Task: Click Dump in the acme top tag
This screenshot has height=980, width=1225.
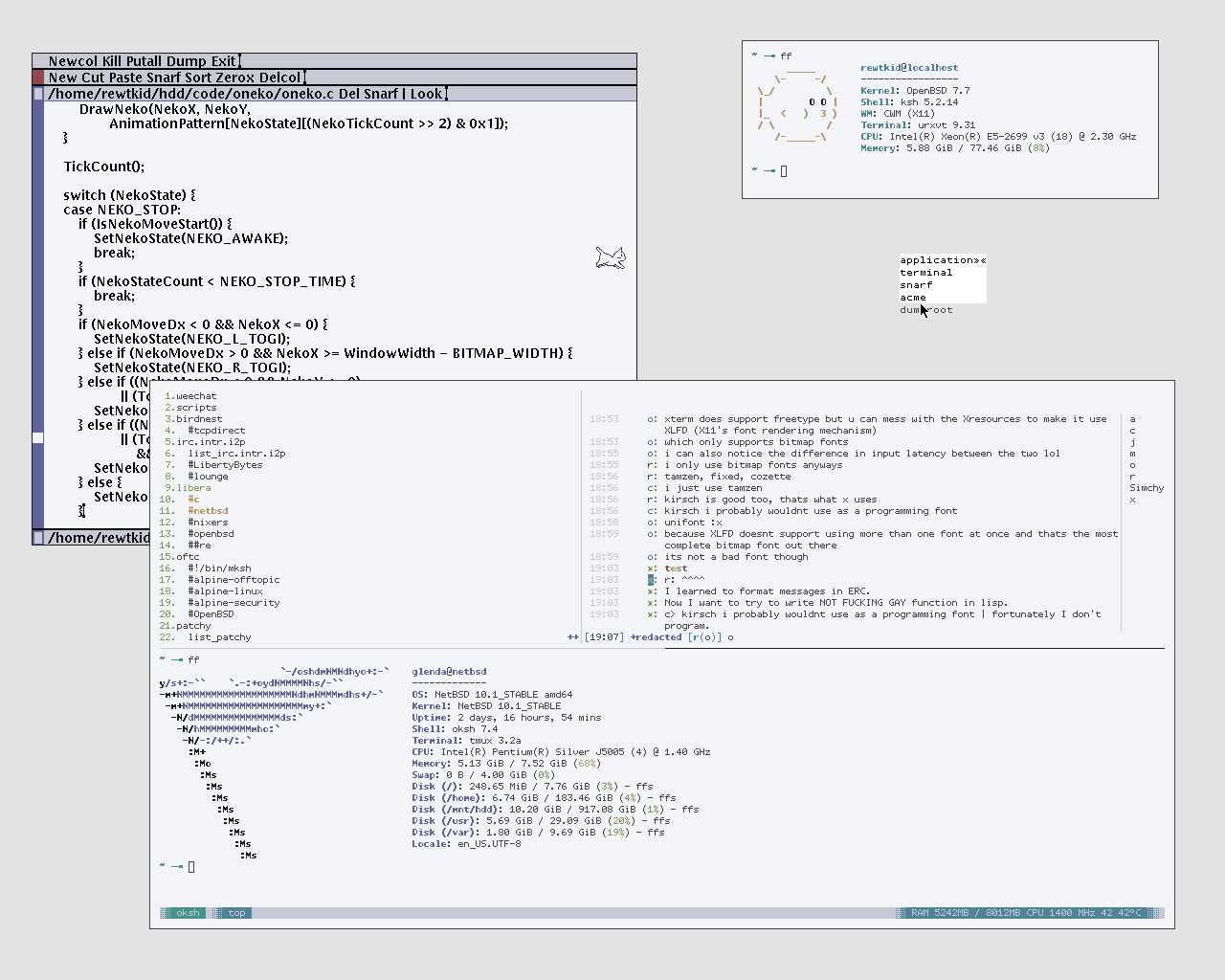Action: click(186, 61)
